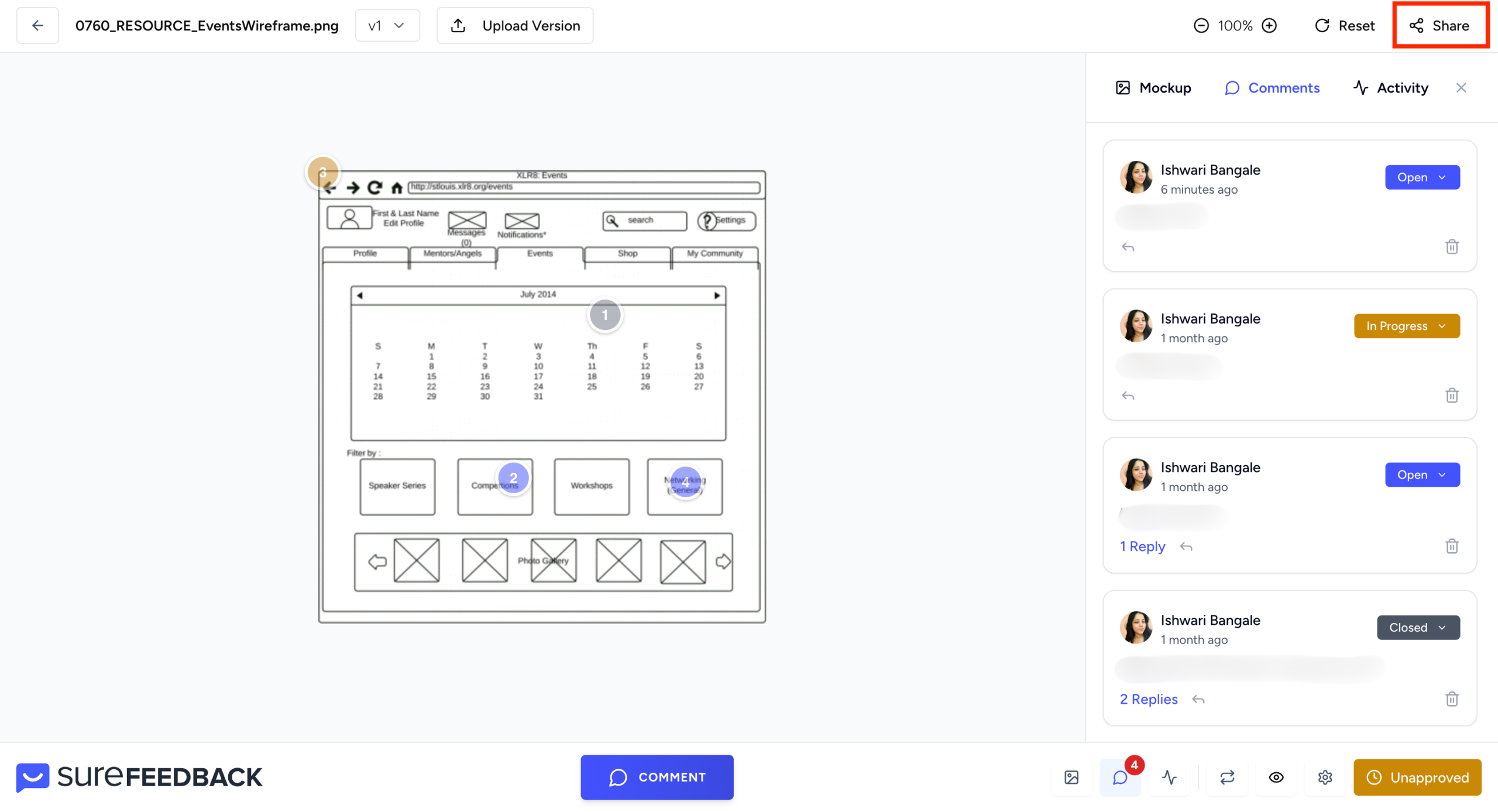Open the settings gear icon
Image resolution: width=1498 pixels, height=812 pixels.
pyautogui.click(x=1325, y=777)
